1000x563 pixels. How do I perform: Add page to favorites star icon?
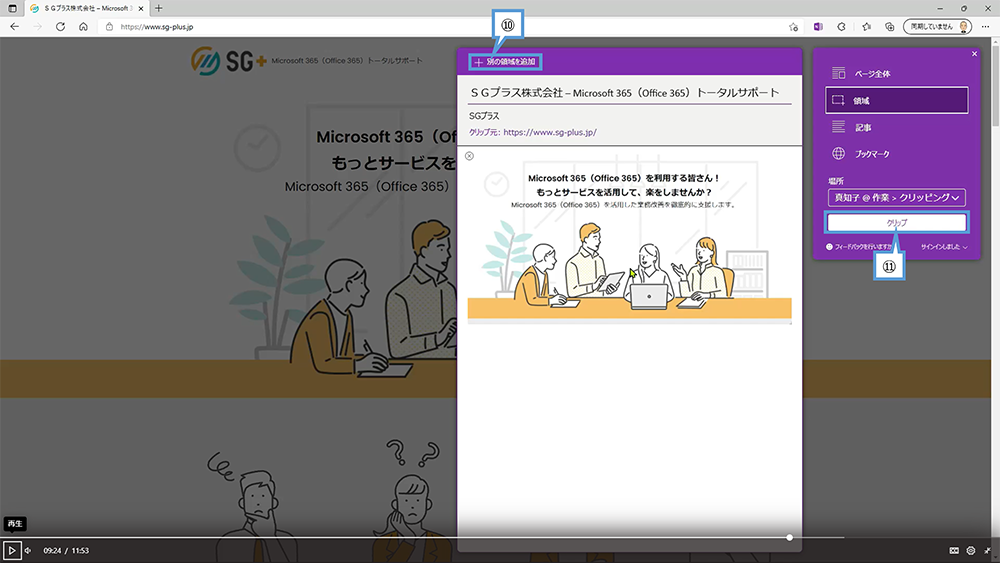pyautogui.click(x=793, y=27)
